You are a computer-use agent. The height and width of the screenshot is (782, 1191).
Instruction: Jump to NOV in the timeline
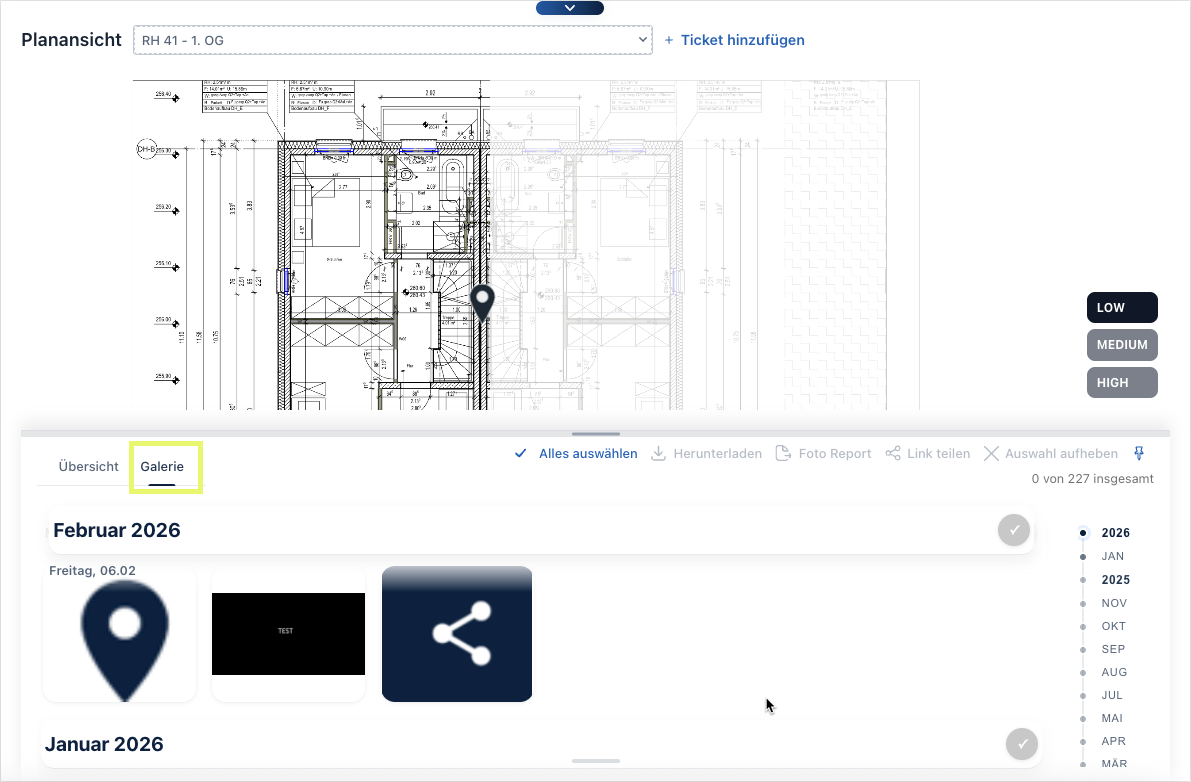pos(1113,603)
